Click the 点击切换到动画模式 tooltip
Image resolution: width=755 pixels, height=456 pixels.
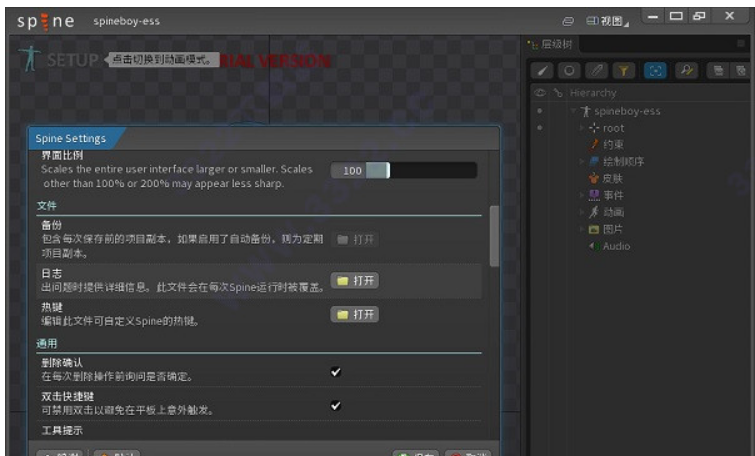[x=164, y=60]
